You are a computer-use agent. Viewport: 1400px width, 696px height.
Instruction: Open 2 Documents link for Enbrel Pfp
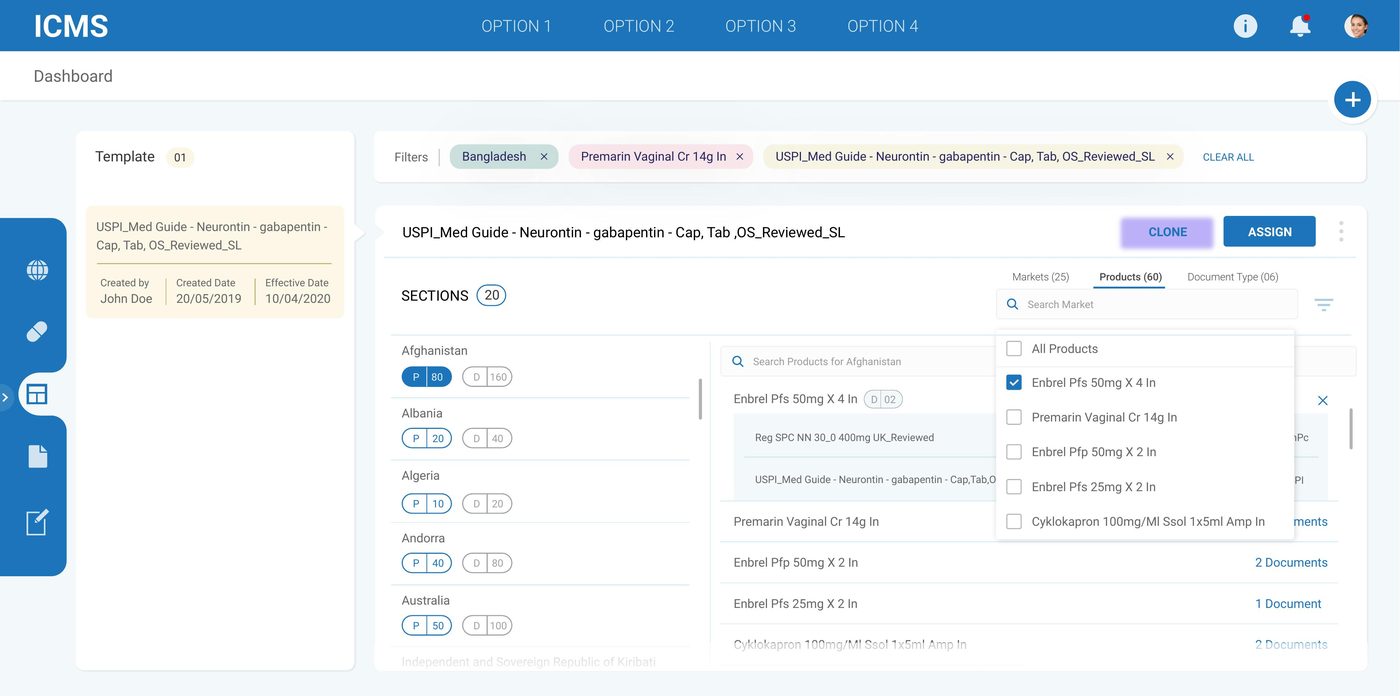click(1291, 563)
